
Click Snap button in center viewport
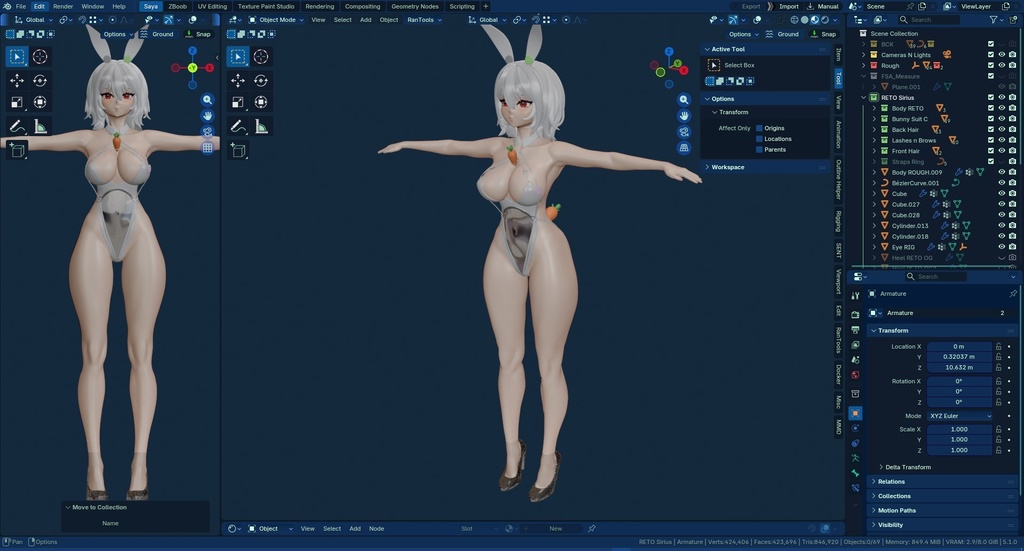(824, 34)
